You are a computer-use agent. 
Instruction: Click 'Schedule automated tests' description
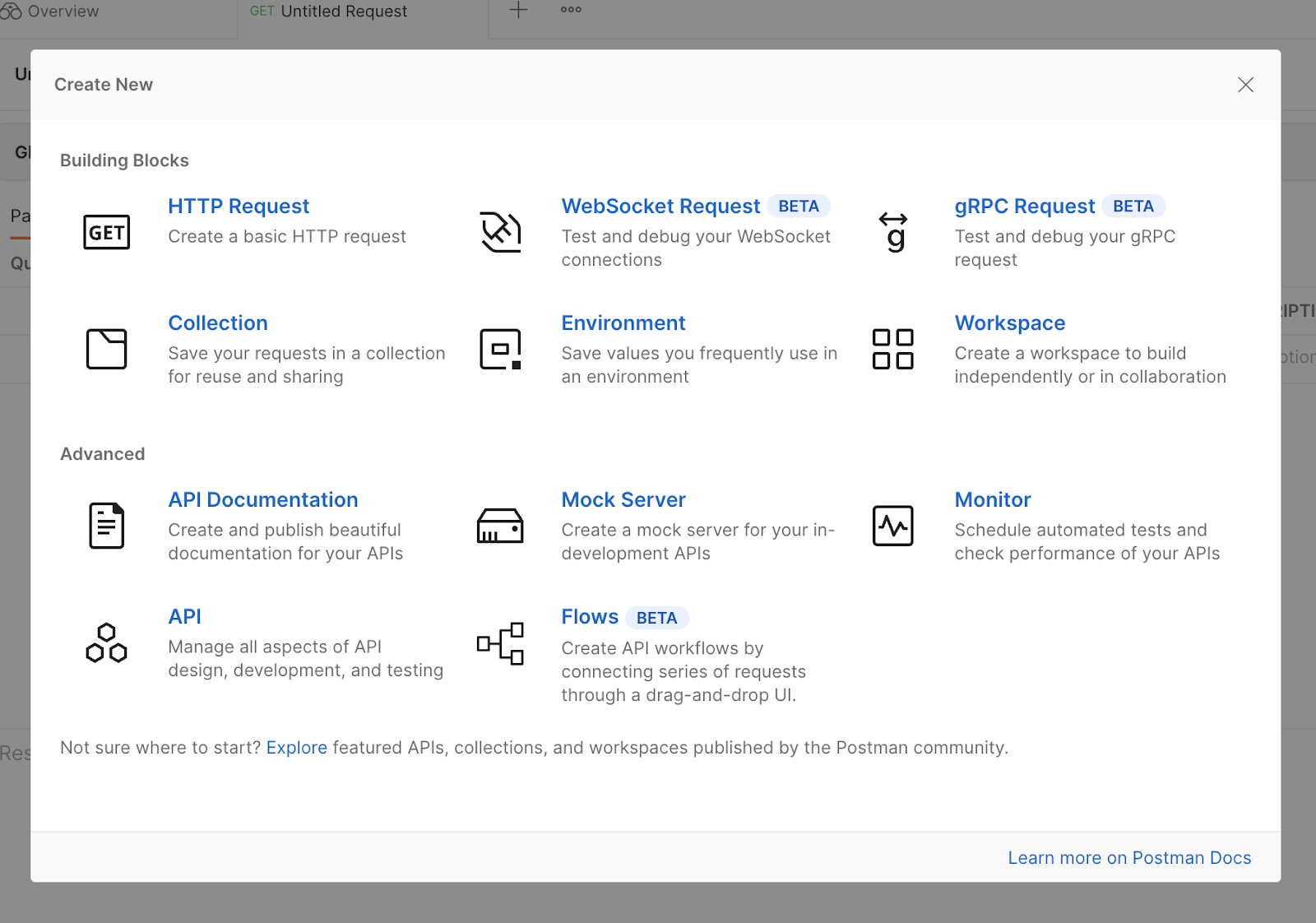(x=1087, y=542)
